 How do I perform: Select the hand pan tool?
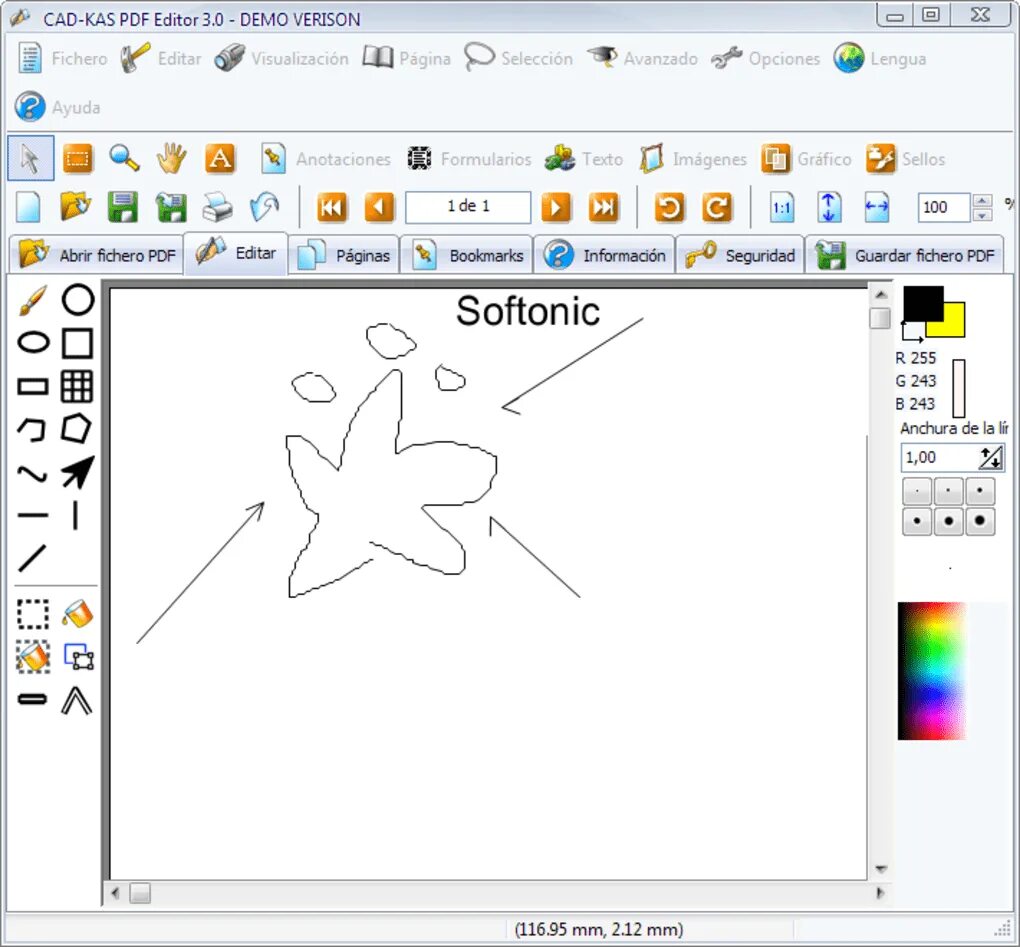click(171, 158)
